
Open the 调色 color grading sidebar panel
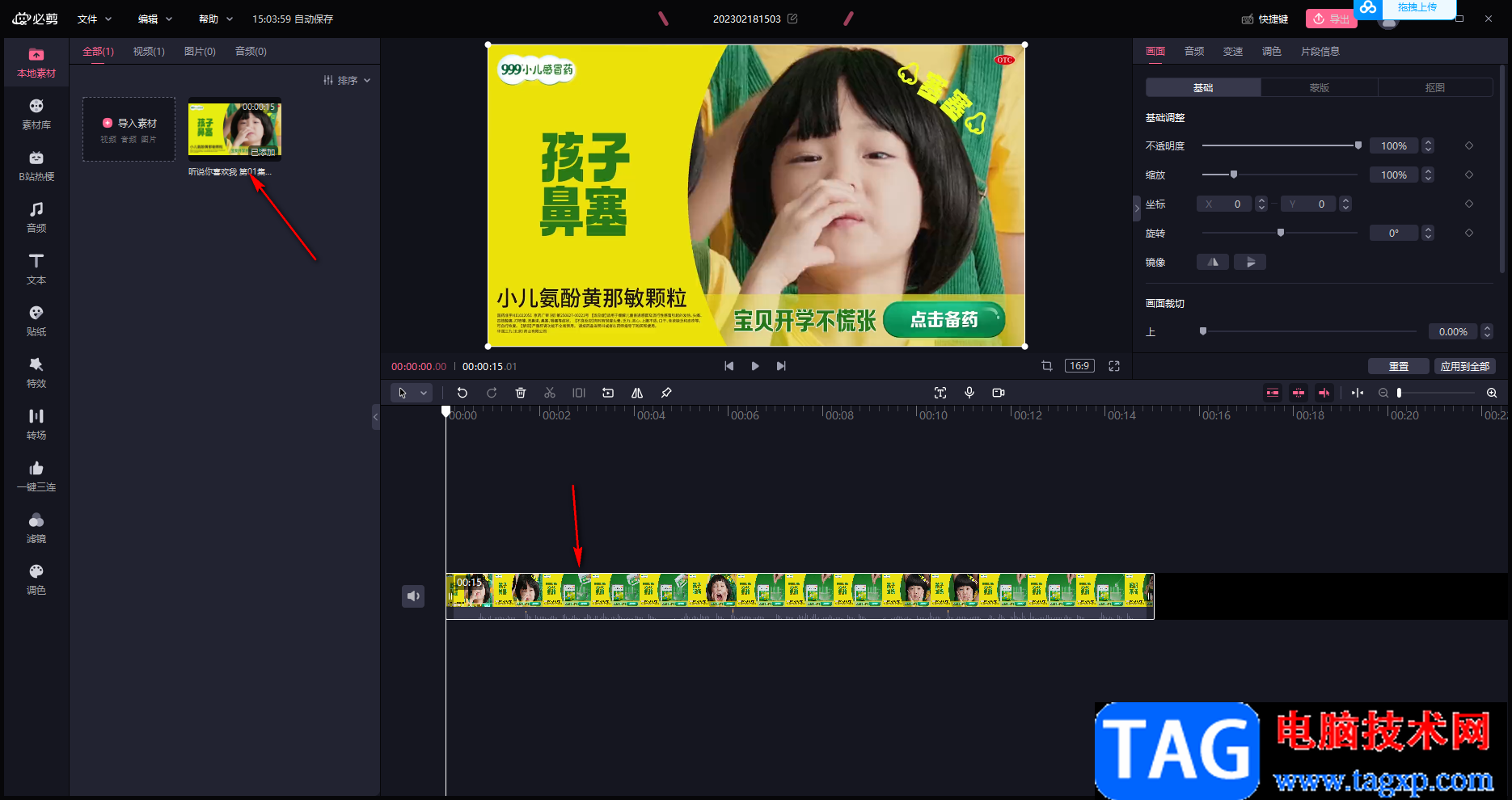[36, 580]
